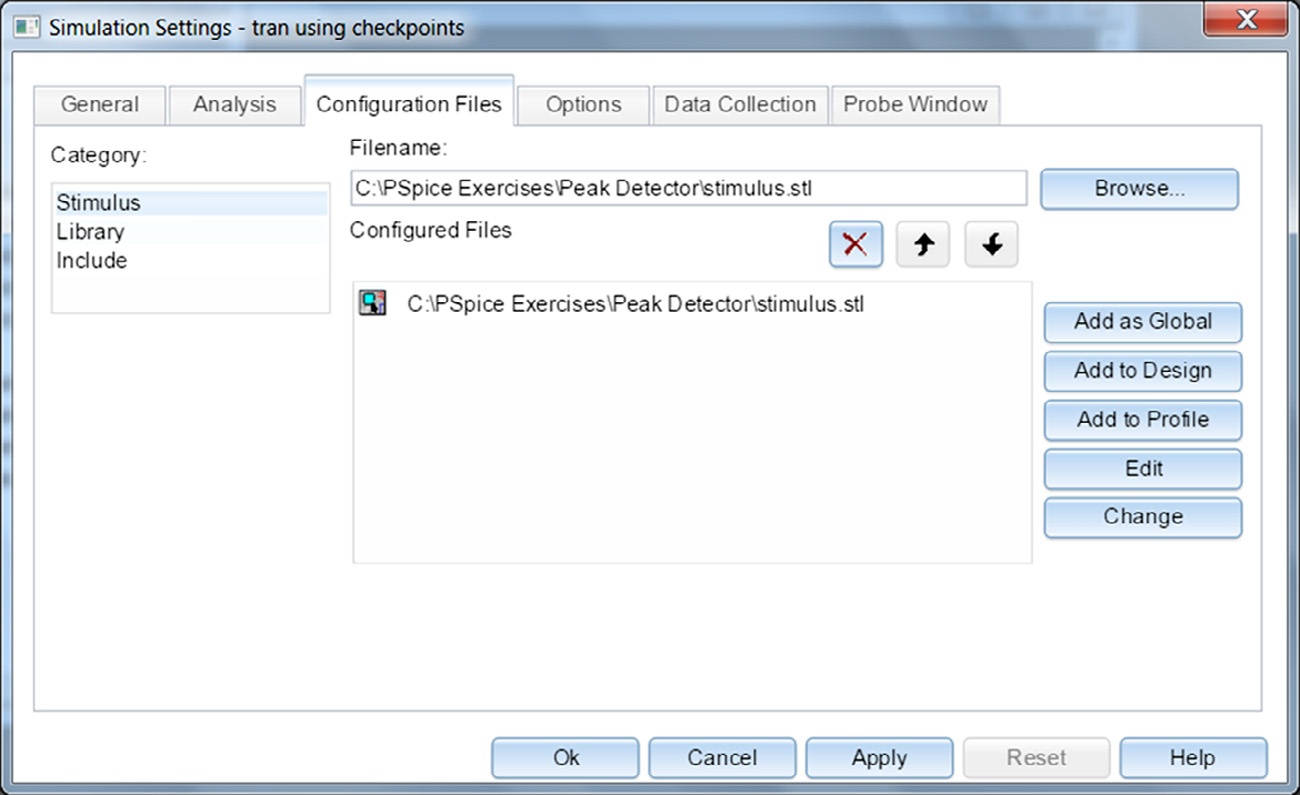Go to the Probe Window tab
The height and width of the screenshot is (795, 1300).
914,105
